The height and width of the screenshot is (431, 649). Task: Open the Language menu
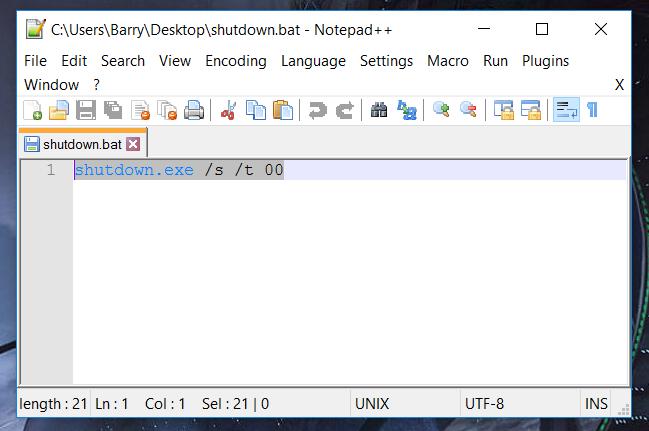[313, 61]
